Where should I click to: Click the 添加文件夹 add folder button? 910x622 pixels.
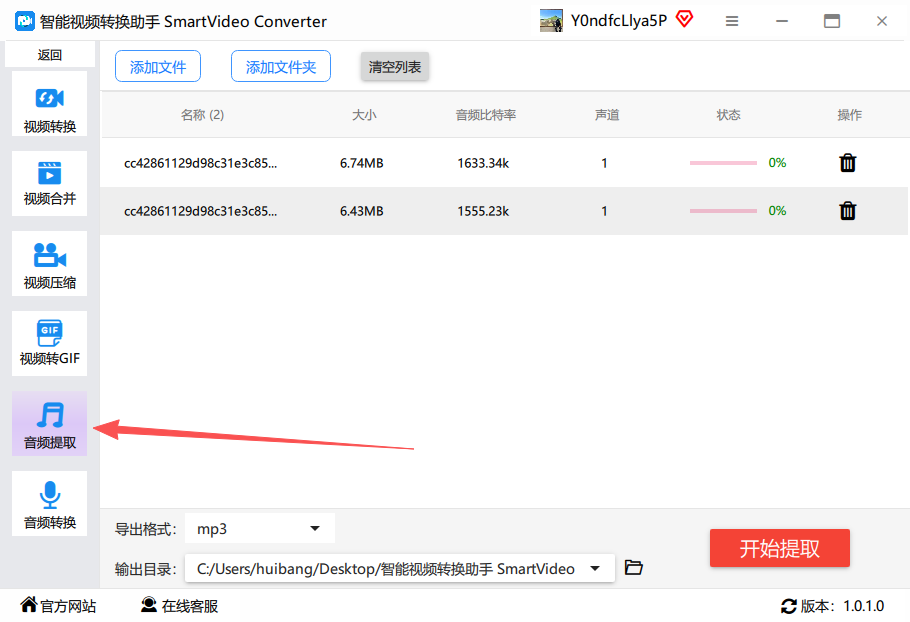[x=281, y=67]
